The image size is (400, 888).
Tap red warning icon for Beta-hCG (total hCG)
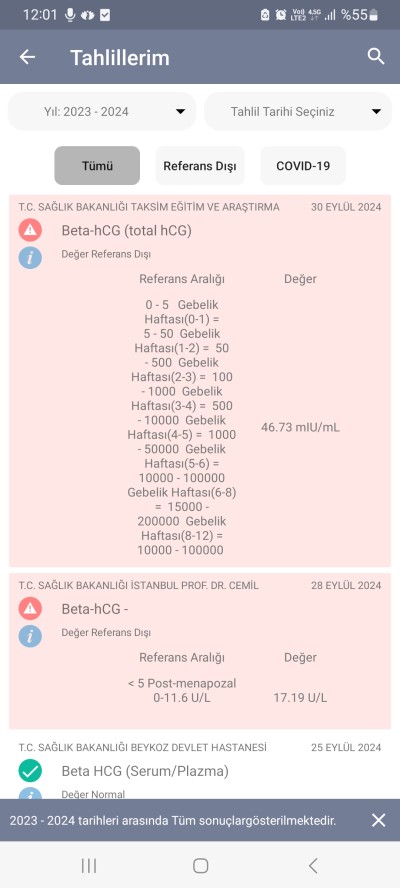pos(30,230)
